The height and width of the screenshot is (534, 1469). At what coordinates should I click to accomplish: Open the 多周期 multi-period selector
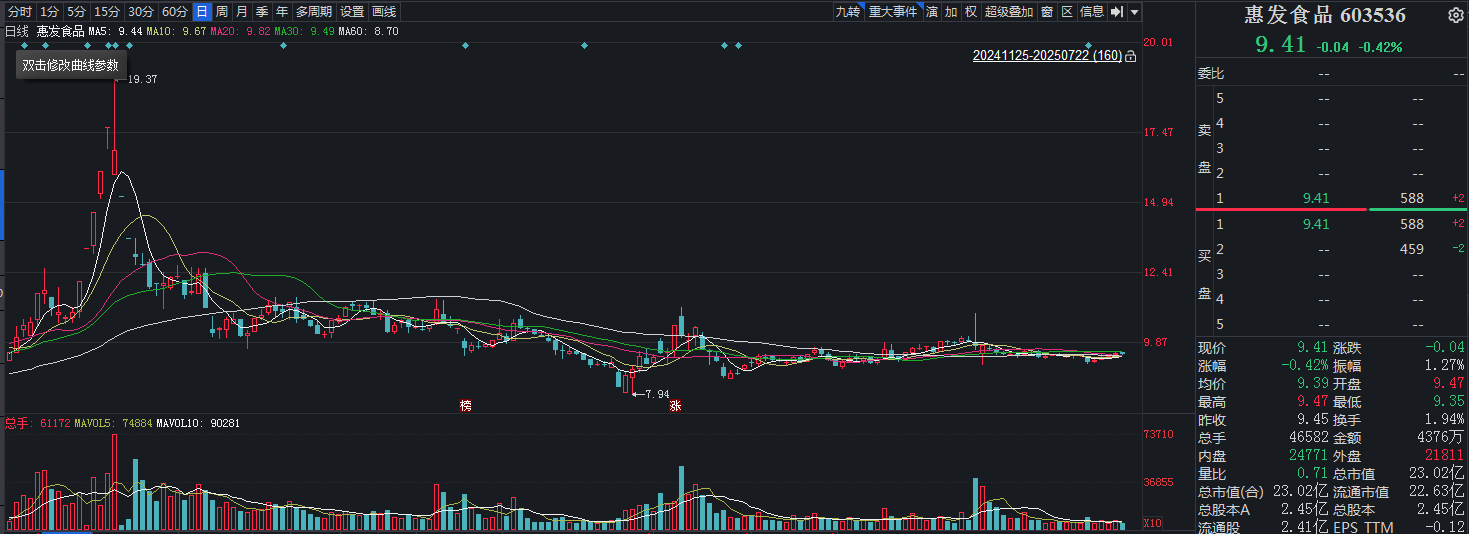coord(313,12)
